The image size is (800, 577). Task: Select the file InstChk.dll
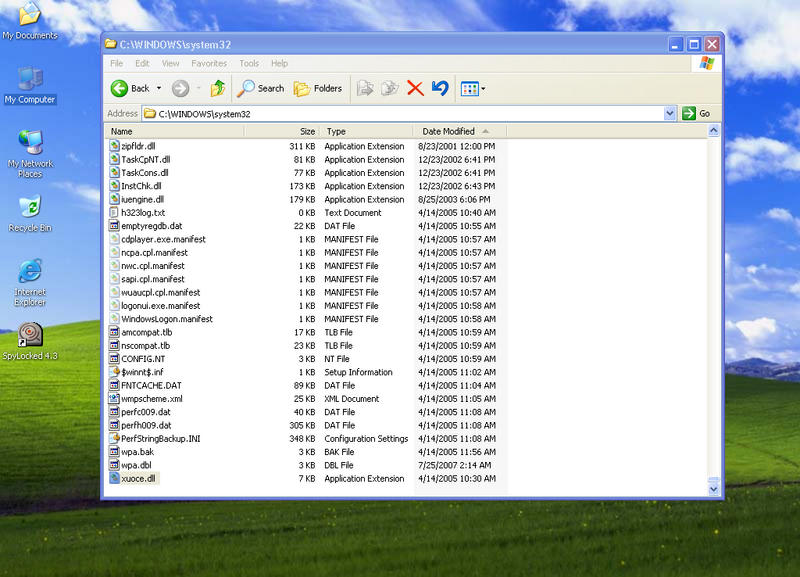[141, 186]
